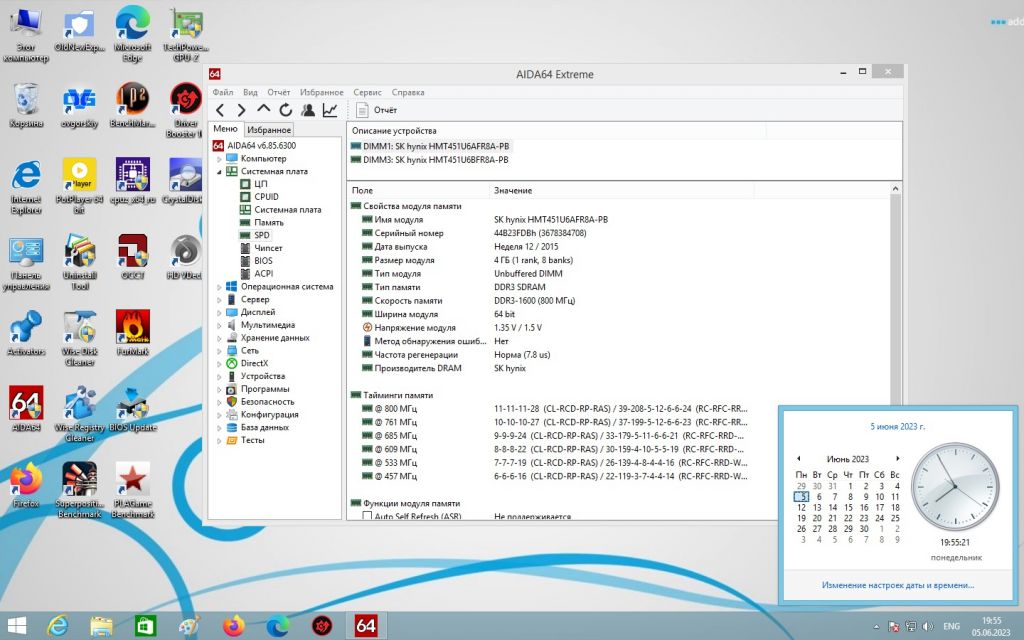This screenshot has width=1024, height=640.
Task: Expand the Тесты tree node
Action: pyautogui.click(x=219, y=440)
